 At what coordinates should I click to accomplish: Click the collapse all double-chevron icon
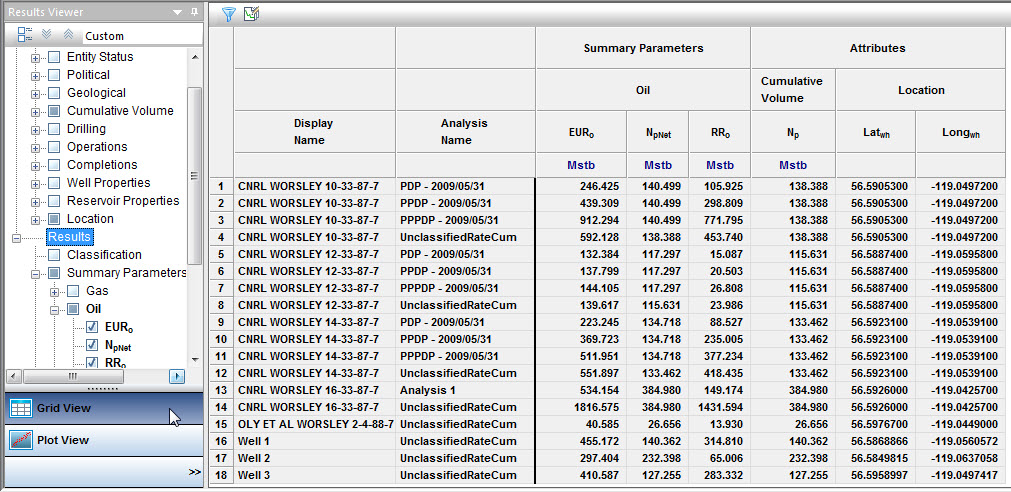coord(65,35)
